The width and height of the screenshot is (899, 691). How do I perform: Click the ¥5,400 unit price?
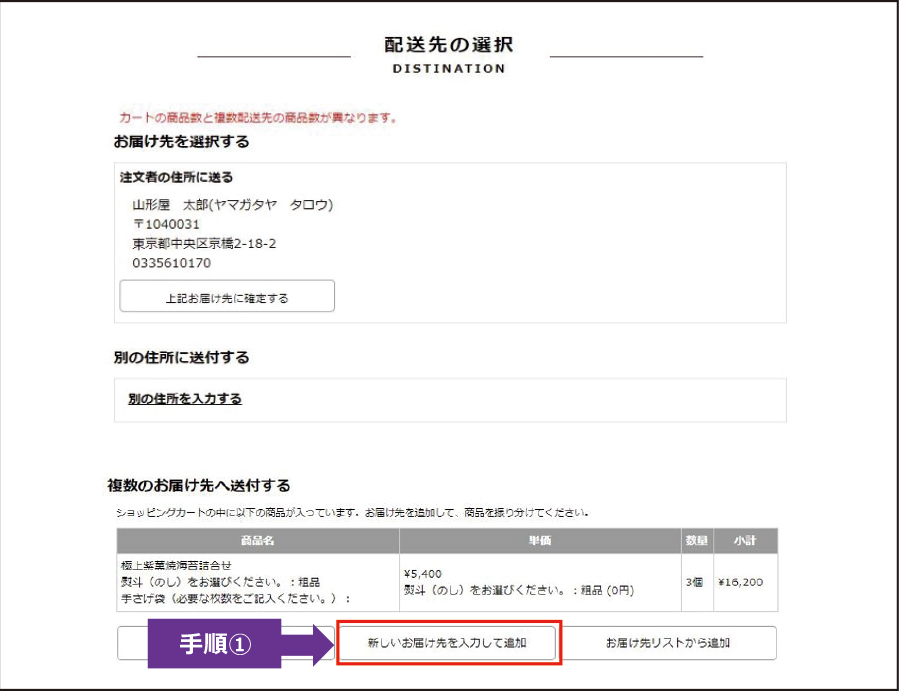click(422, 574)
